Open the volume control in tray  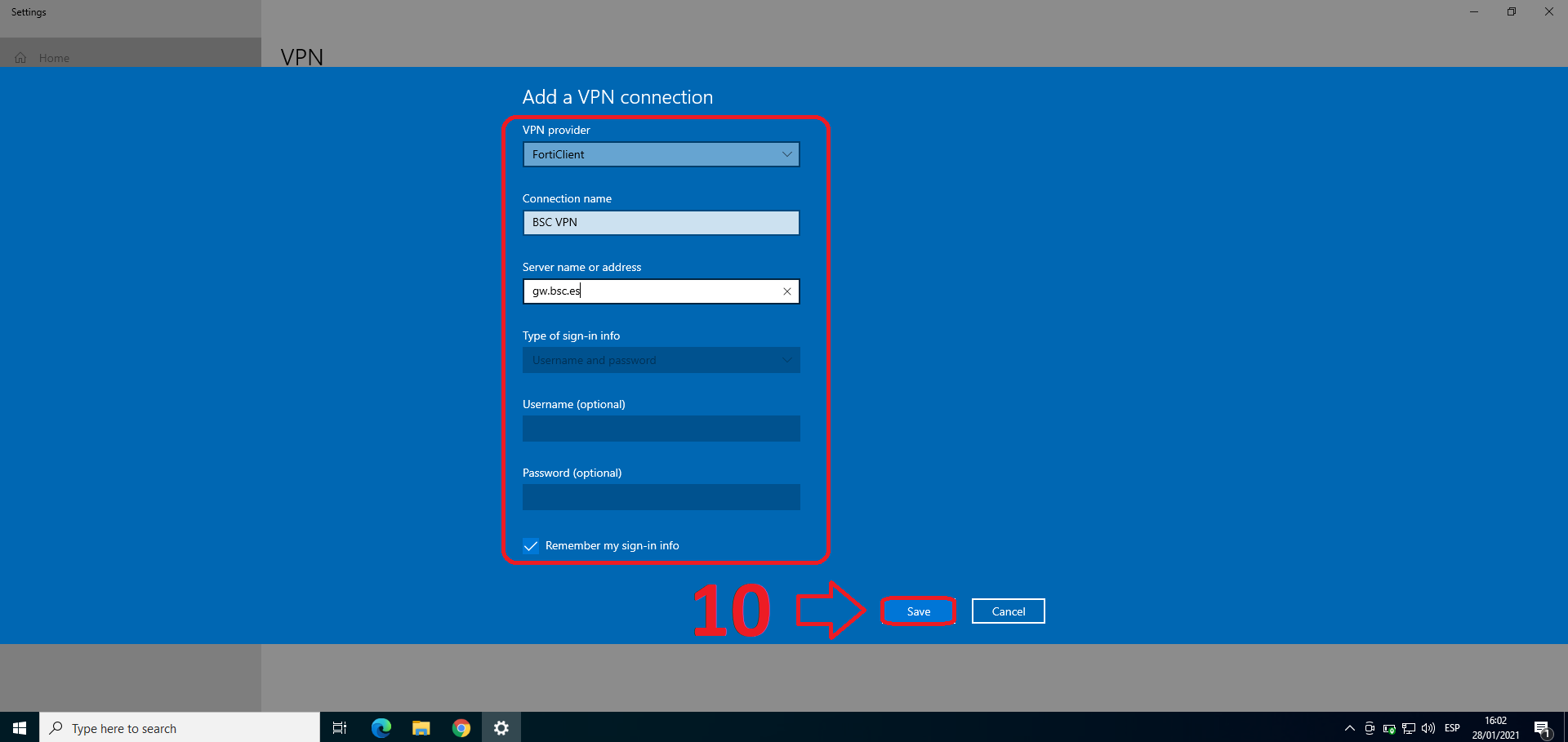[x=1428, y=728]
